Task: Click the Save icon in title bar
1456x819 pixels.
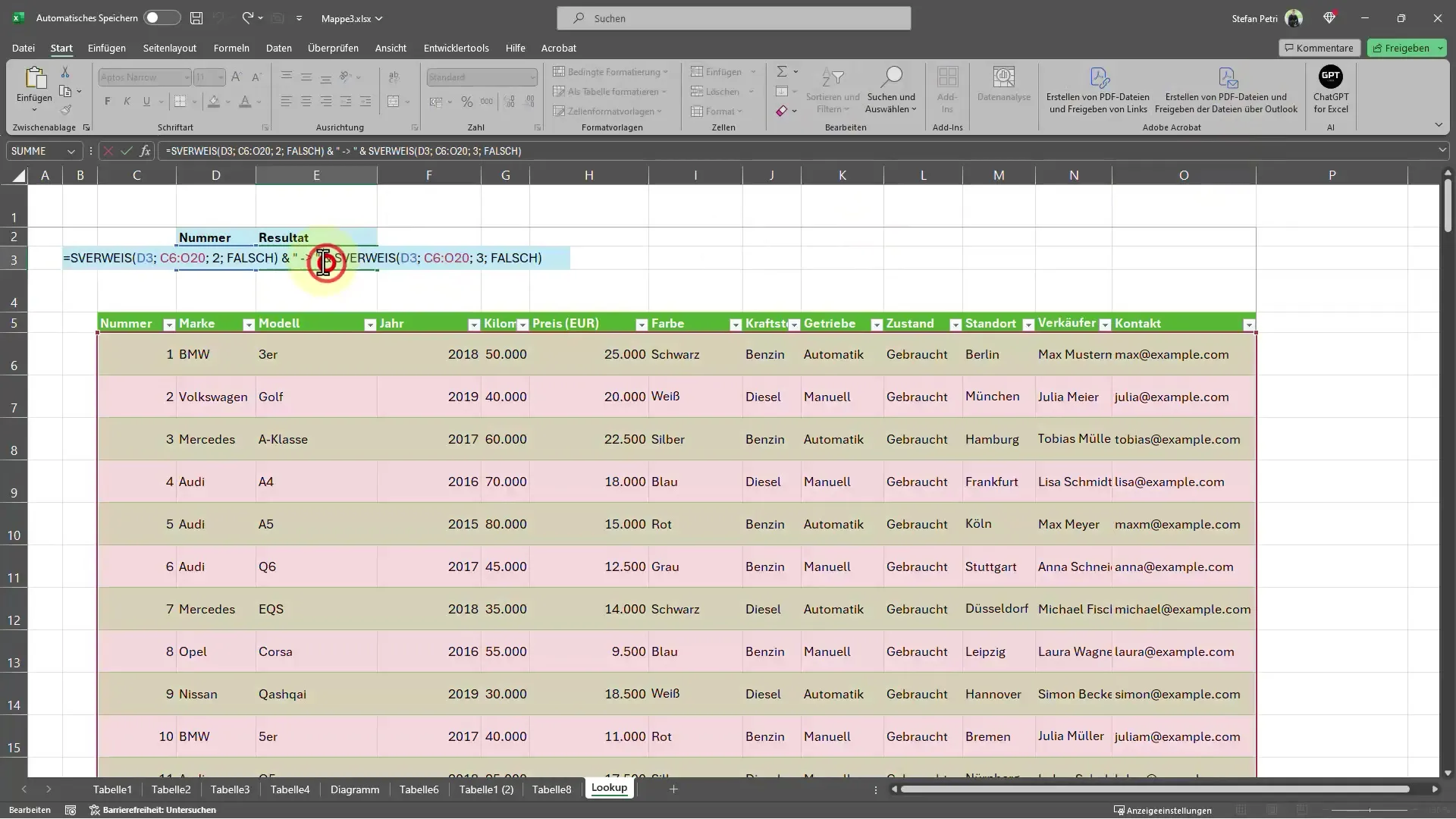Action: pyautogui.click(x=196, y=17)
